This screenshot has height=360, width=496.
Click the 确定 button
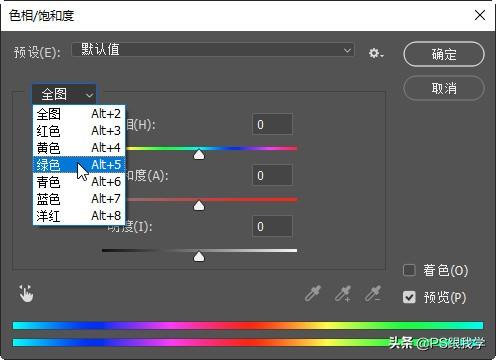[444, 54]
